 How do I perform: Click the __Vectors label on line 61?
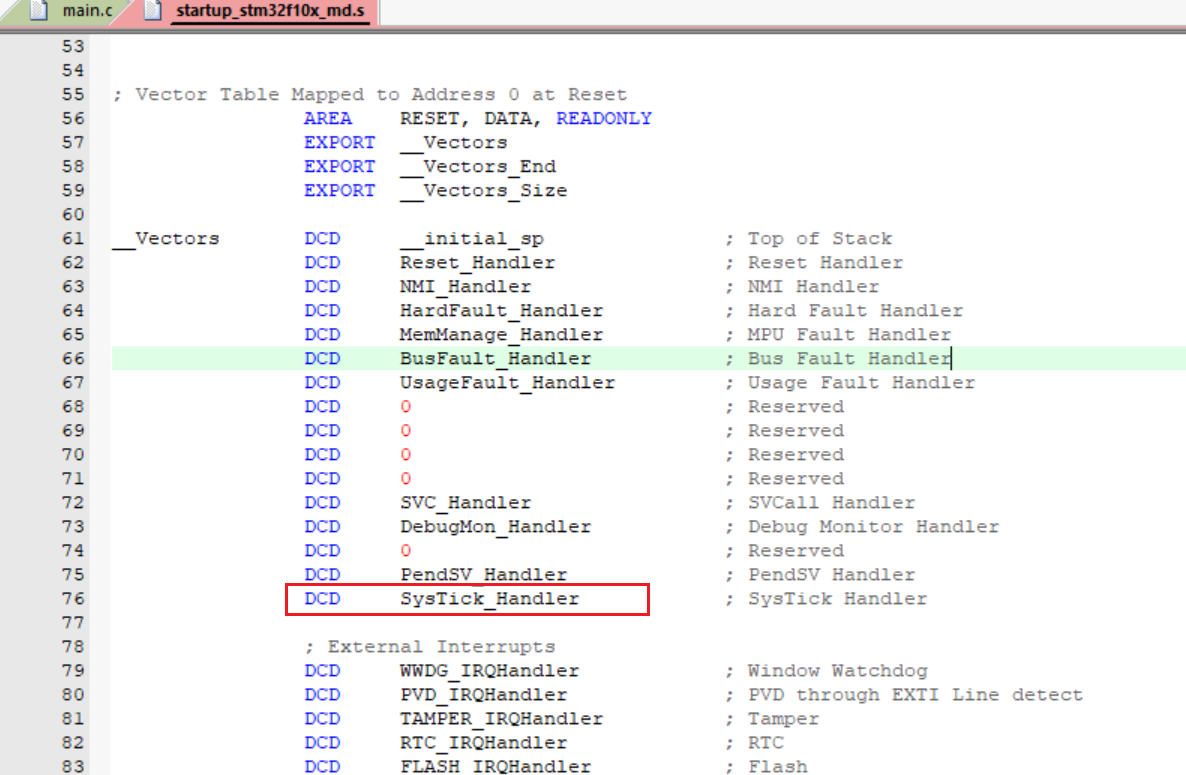tap(166, 239)
